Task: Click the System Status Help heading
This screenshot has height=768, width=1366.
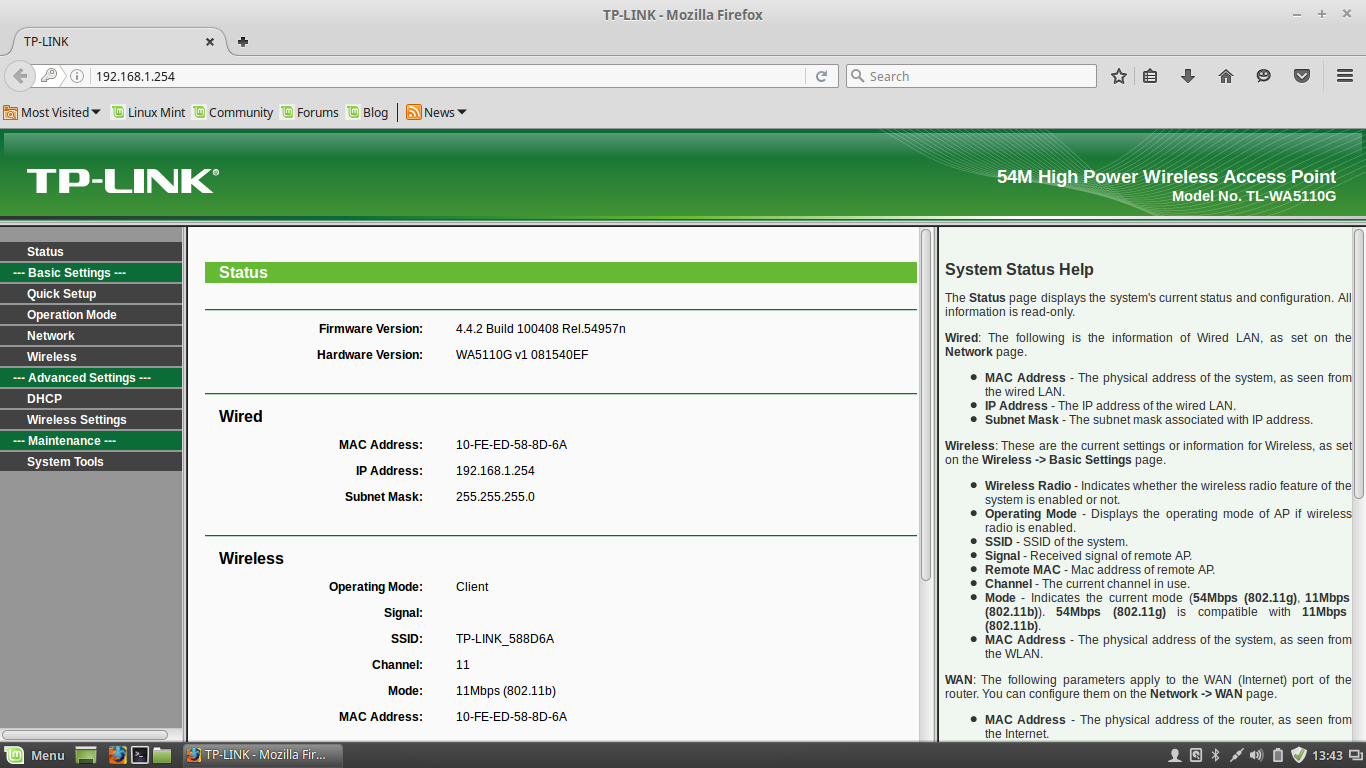Action: (x=1019, y=270)
